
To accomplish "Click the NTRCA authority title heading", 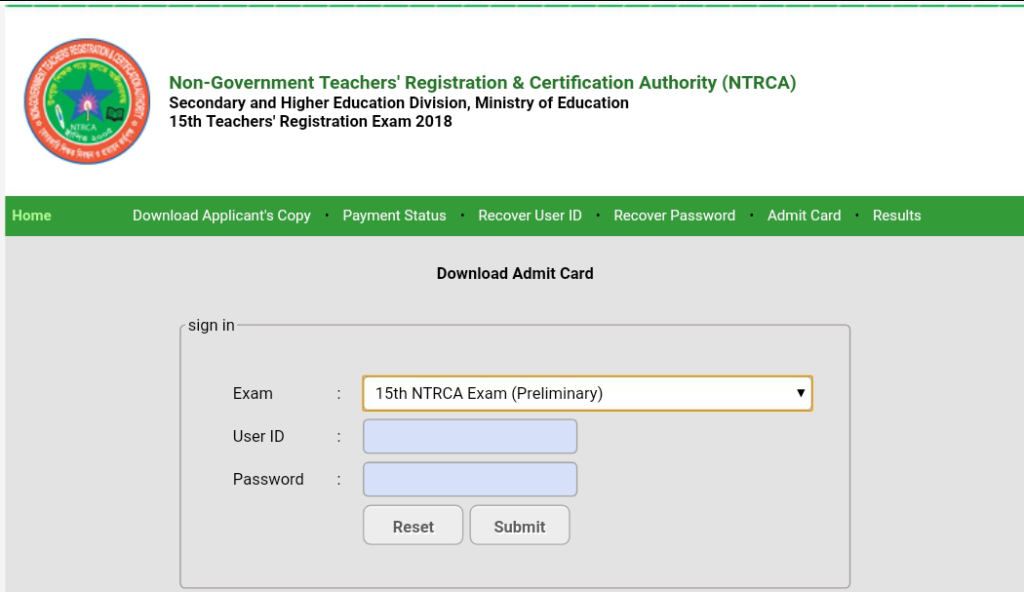I will tap(482, 83).
